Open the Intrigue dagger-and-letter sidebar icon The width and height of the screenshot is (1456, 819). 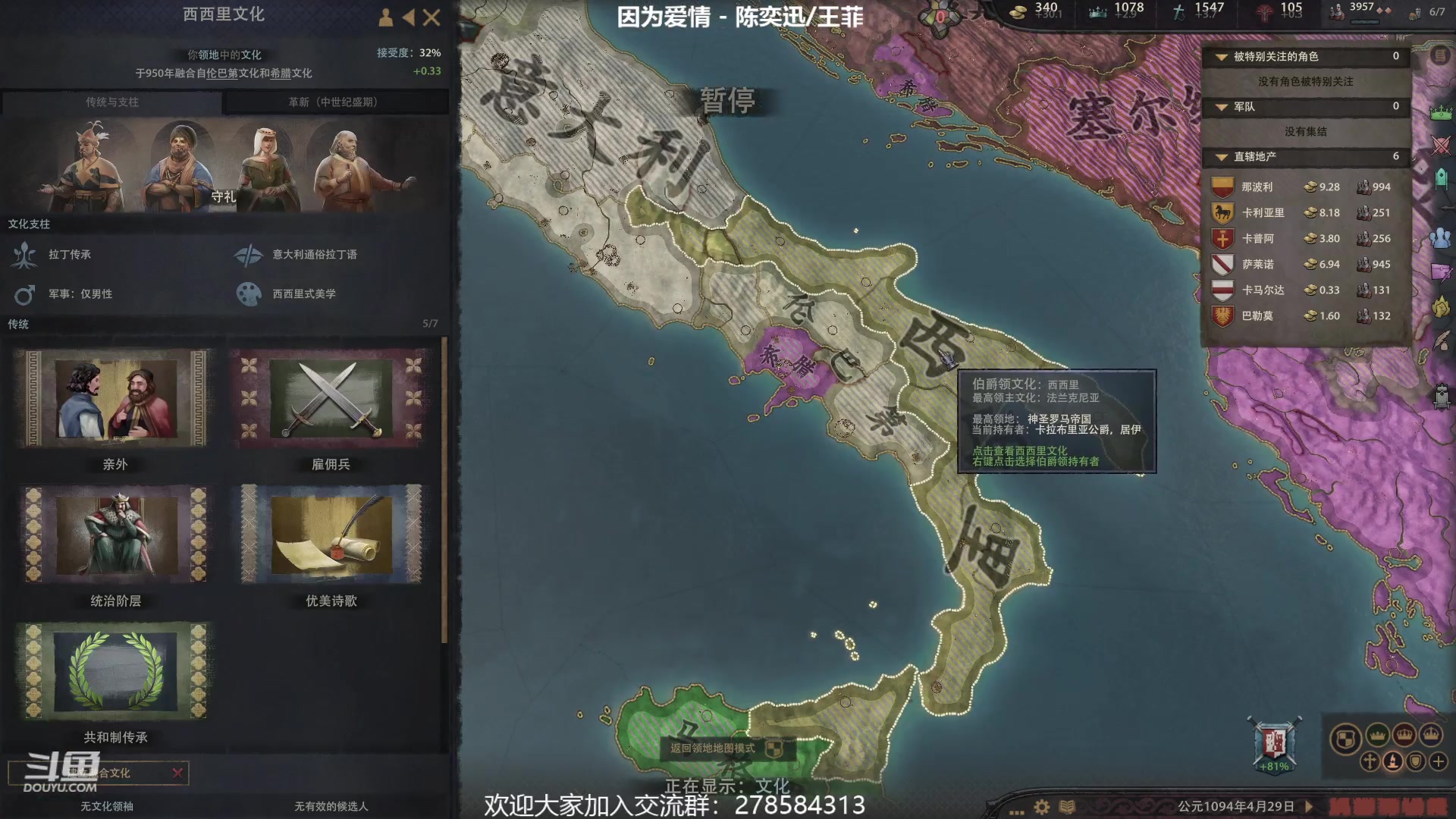click(x=1441, y=271)
